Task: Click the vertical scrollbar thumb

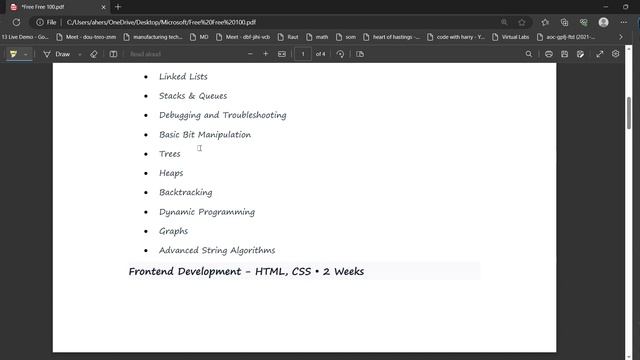Action: point(629,113)
